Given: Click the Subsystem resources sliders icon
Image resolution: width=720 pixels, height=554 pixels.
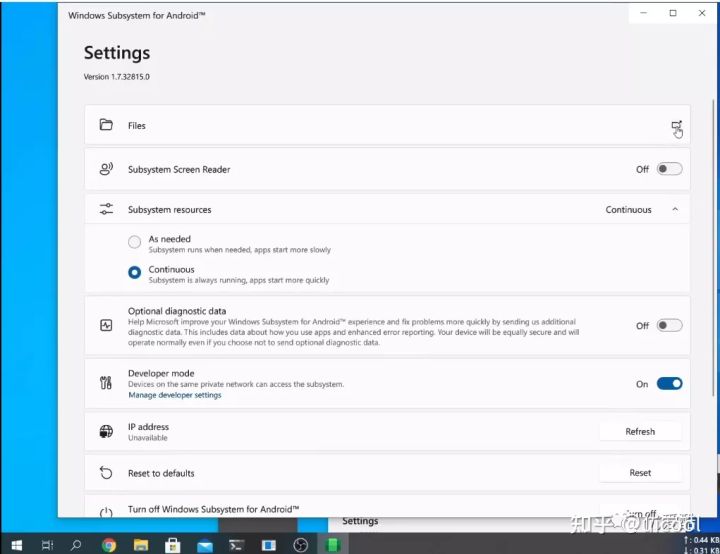Looking at the screenshot, I should click(x=106, y=209).
